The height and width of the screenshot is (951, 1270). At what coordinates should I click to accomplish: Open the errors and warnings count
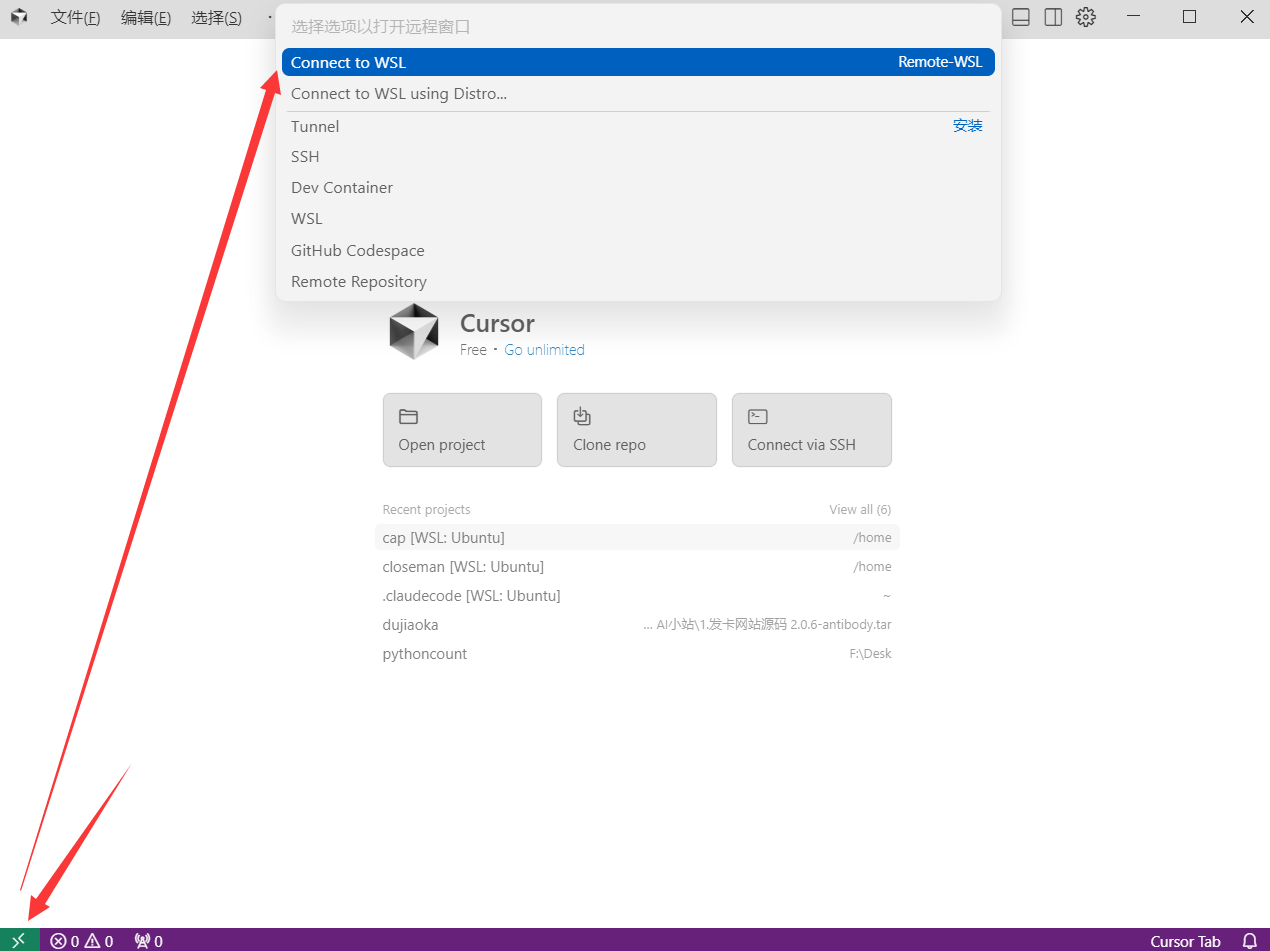82,941
